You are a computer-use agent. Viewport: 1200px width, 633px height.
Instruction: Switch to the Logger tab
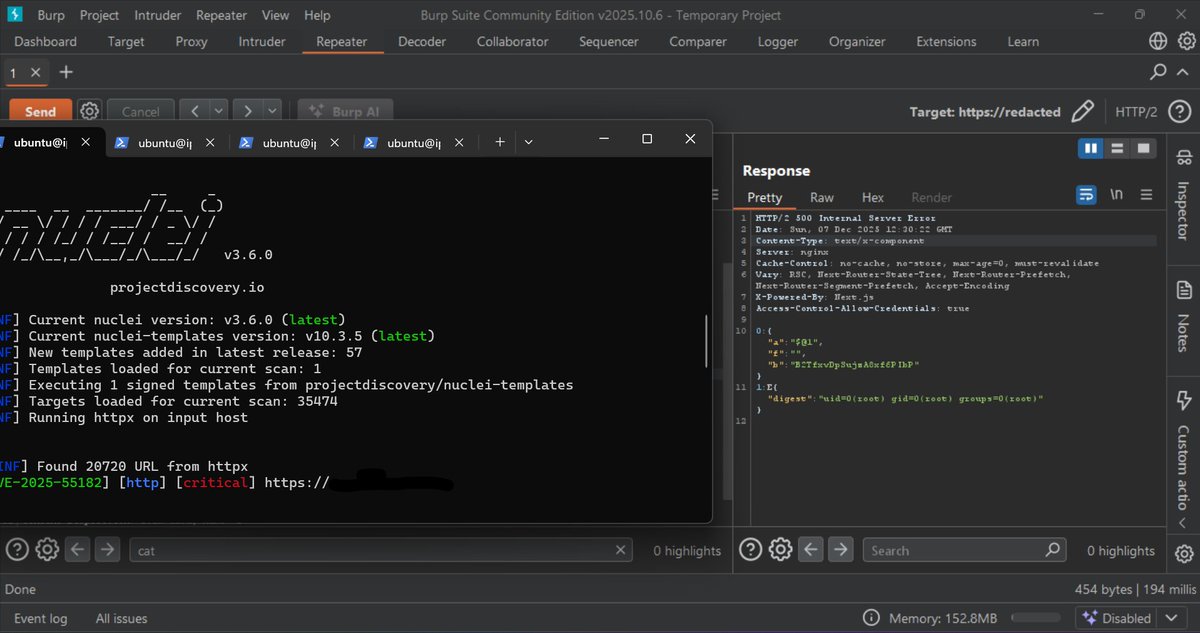tap(778, 41)
